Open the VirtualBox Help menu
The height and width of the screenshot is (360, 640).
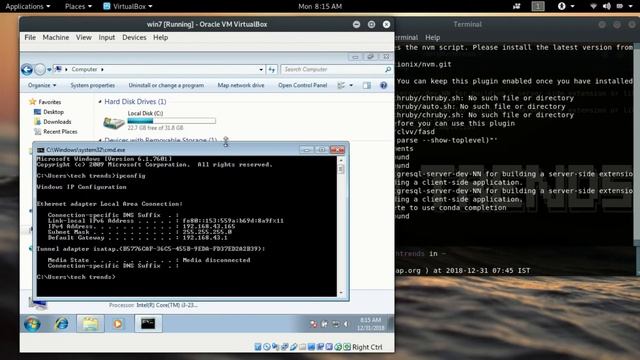coord(160,38)
